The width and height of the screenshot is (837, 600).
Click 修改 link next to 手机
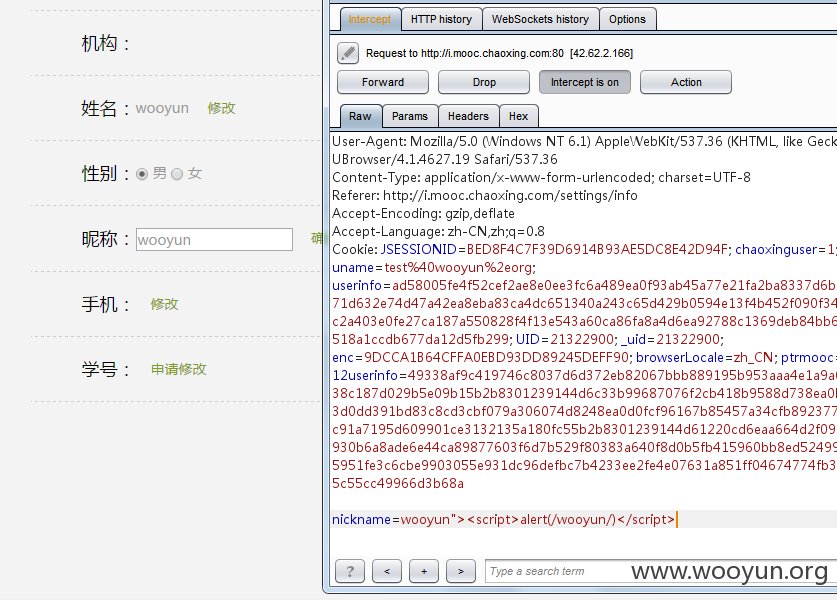[x=164, y=304]
